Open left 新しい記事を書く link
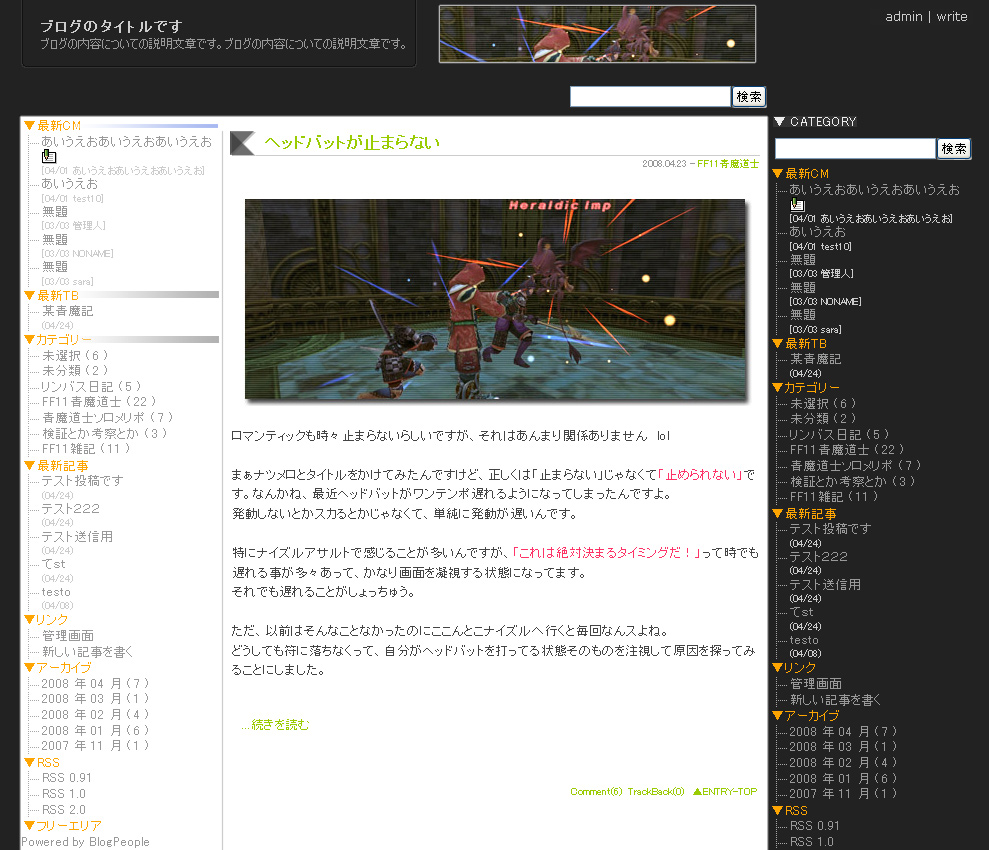 click(x=88, y=652)
